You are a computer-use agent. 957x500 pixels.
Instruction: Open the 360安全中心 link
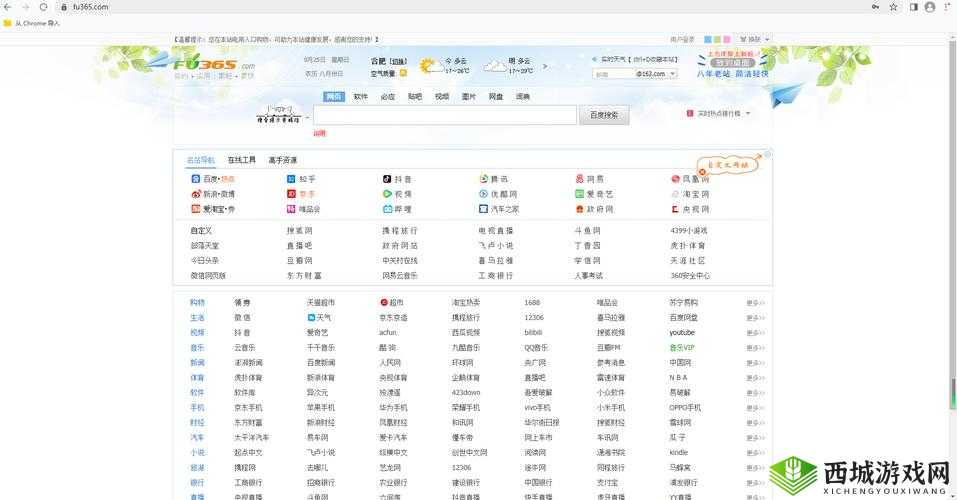(690, 276)
